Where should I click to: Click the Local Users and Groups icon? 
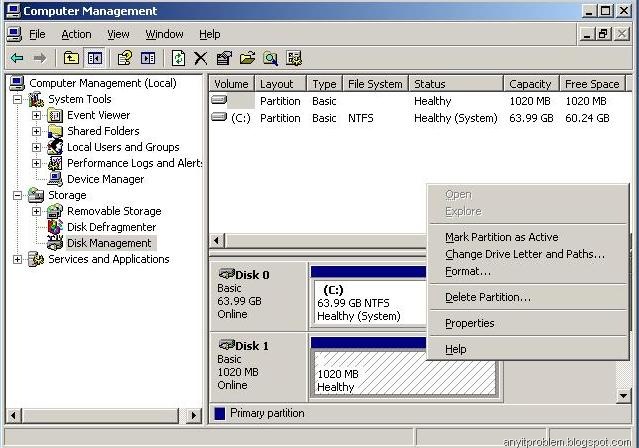(55, 147)
